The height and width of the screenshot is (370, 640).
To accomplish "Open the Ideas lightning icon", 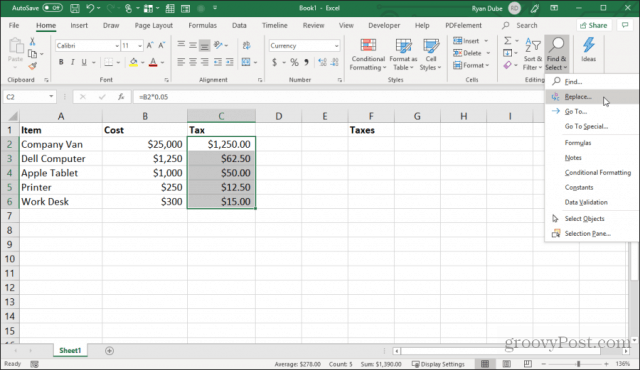I will (588, 50).
